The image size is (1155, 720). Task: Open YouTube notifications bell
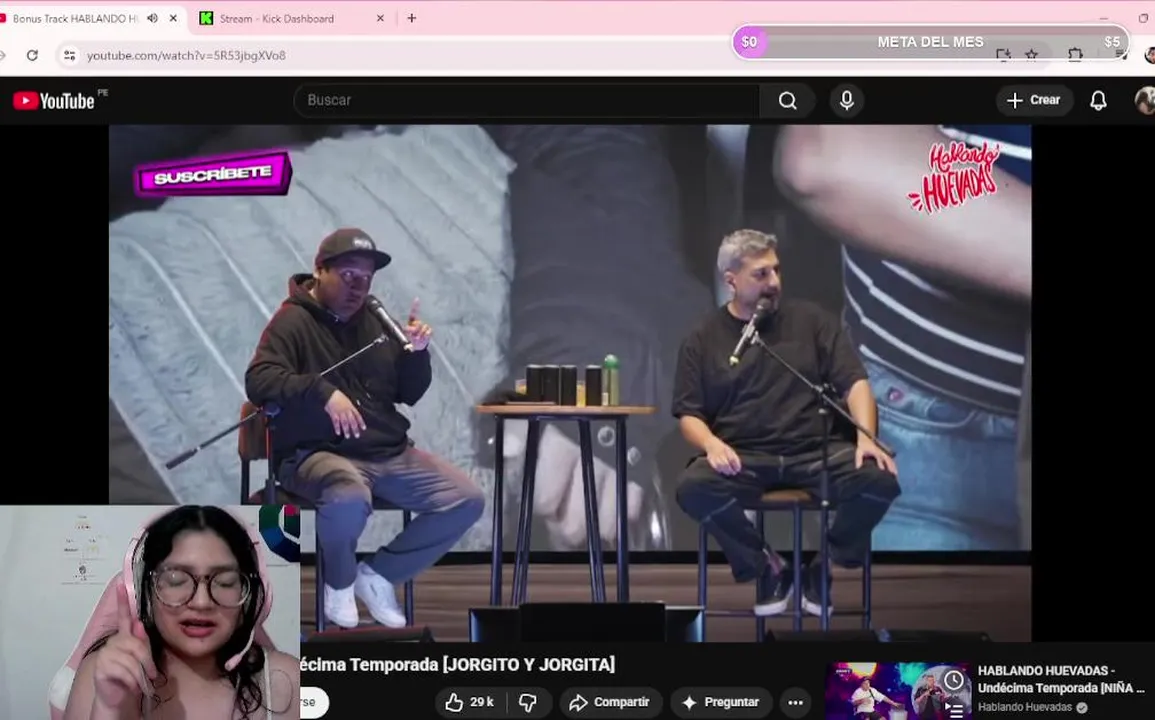[x=1098, y=100]
